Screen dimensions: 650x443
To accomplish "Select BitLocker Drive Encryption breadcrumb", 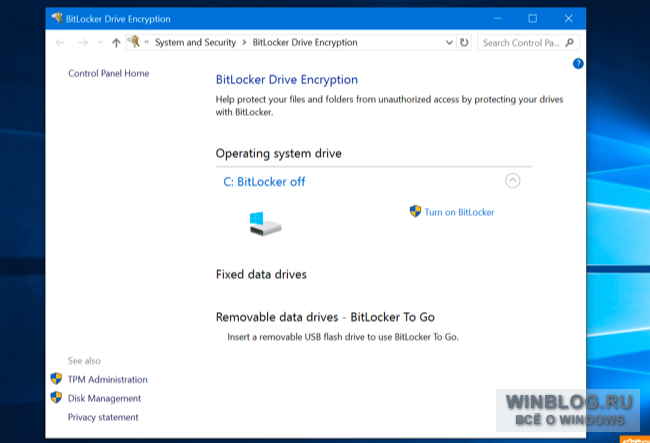I will (x=305, y=42).
